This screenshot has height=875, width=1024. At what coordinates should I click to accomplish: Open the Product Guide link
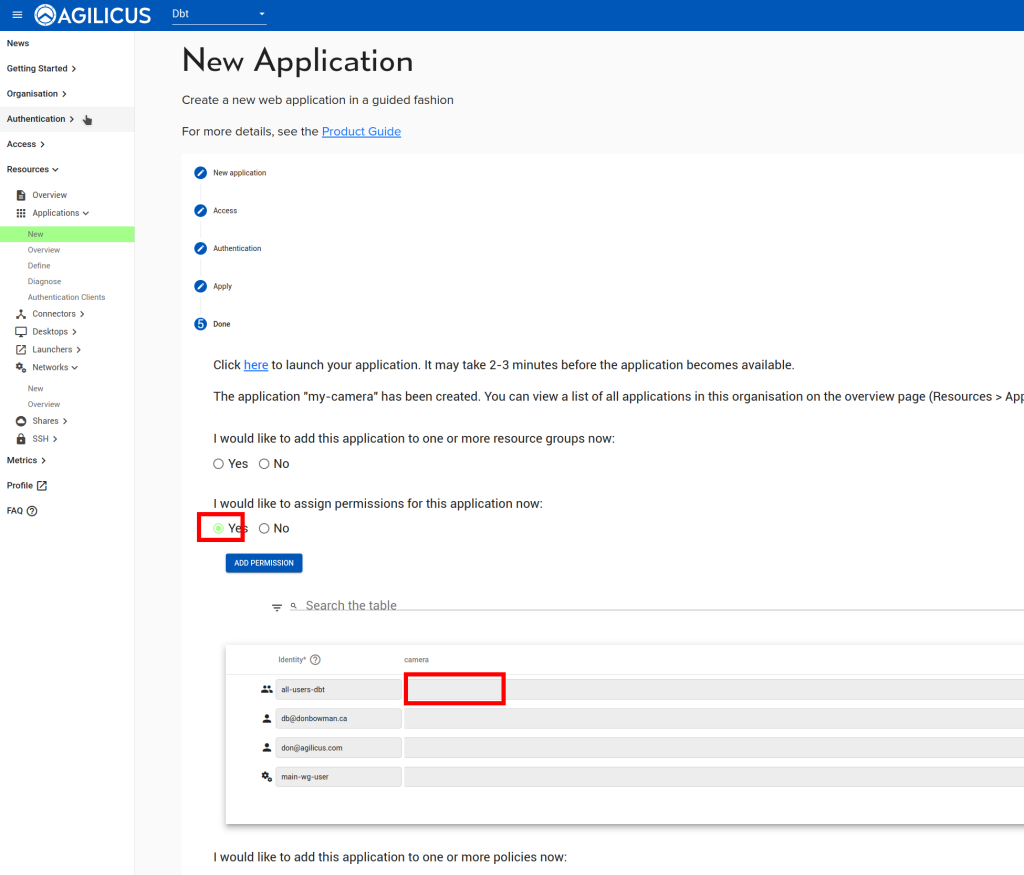(x=361, y=132)
